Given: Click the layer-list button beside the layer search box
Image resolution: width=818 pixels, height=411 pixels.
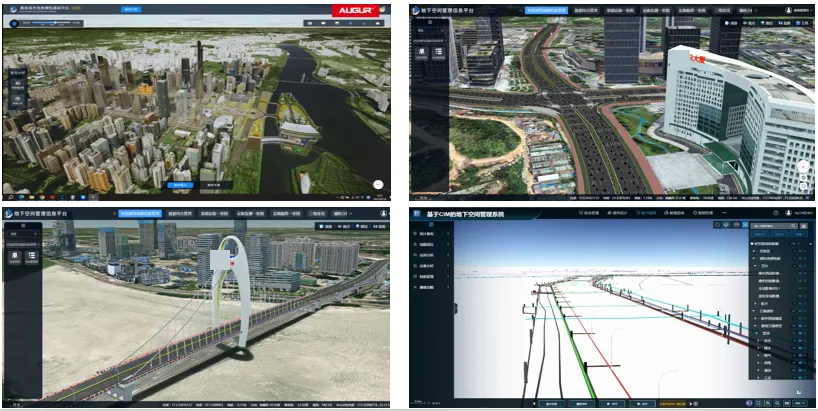Looking at the screenshot, I should point(803,227).
